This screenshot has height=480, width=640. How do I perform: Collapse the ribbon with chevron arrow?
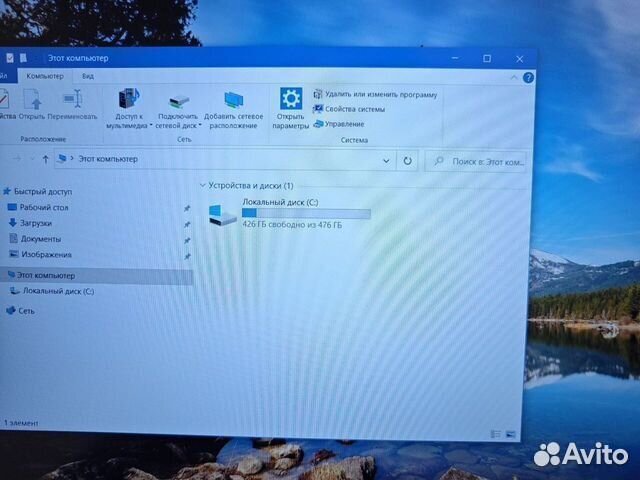[x=514, y=78]
